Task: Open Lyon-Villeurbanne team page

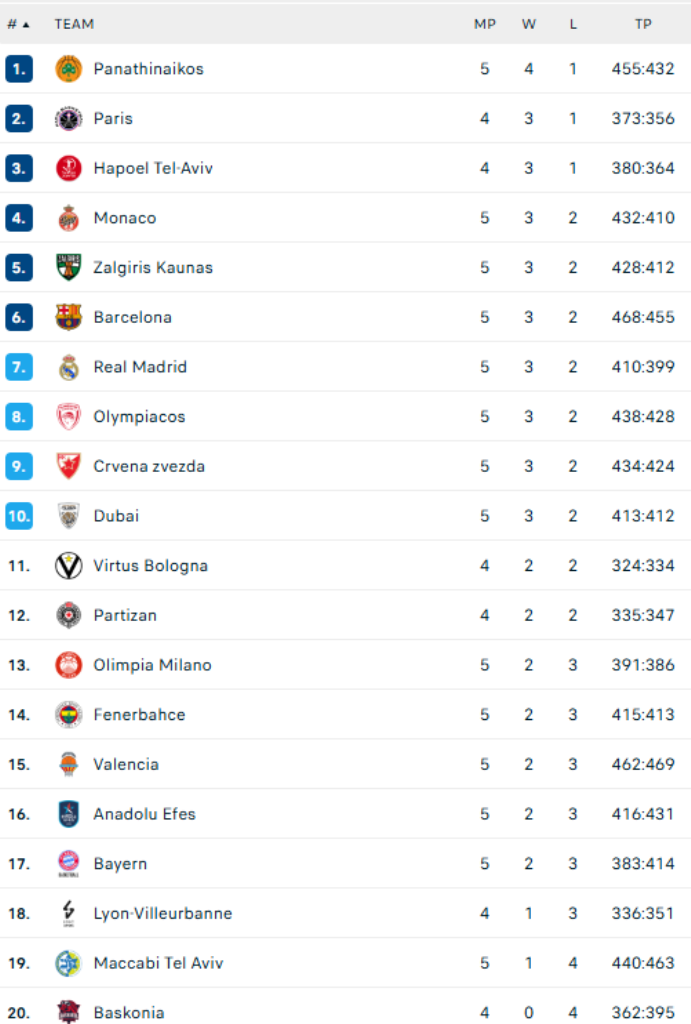Action: click(x=162, y=913)
